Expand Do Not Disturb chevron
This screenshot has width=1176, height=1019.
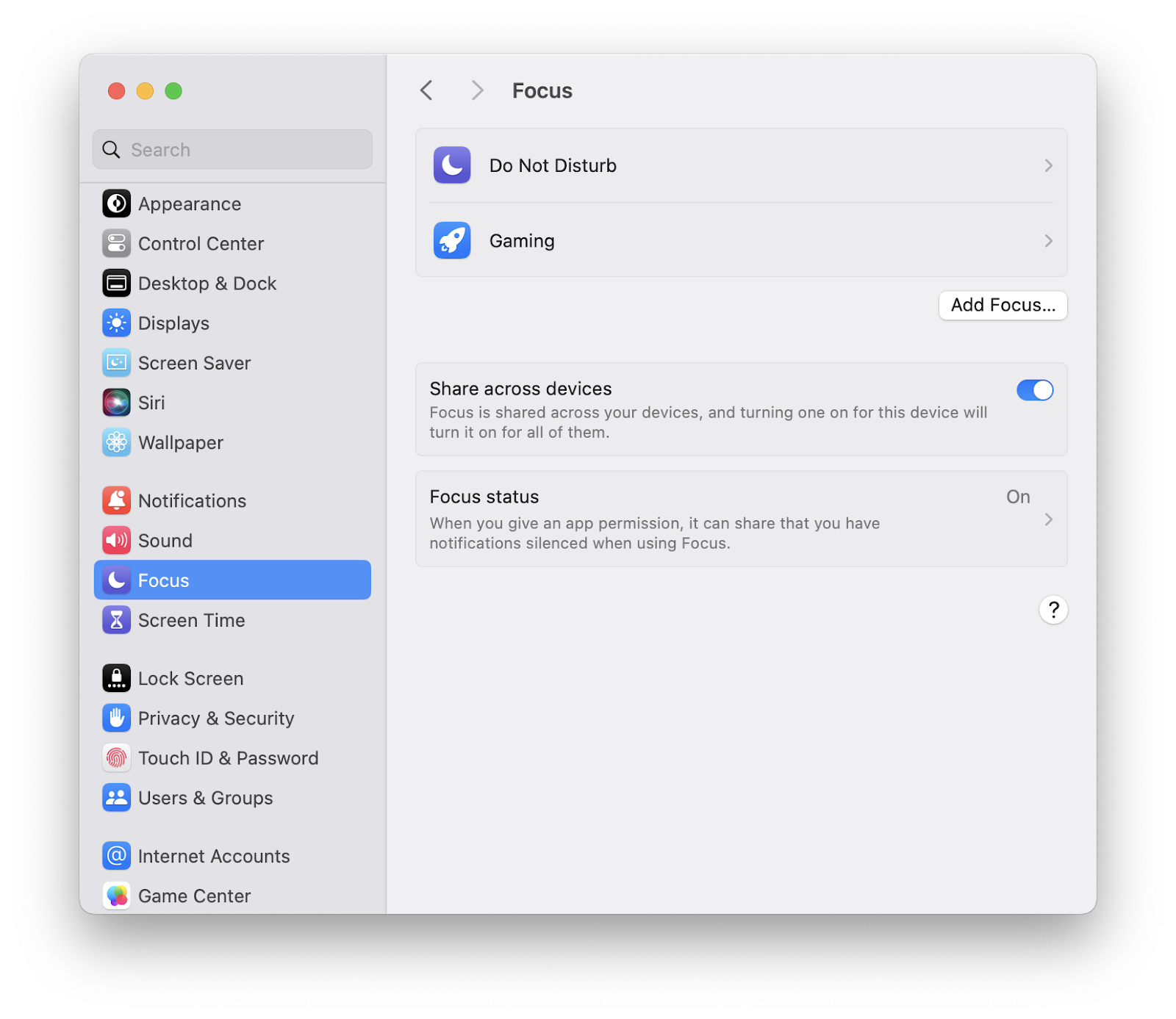click(x=1049, y=165)
